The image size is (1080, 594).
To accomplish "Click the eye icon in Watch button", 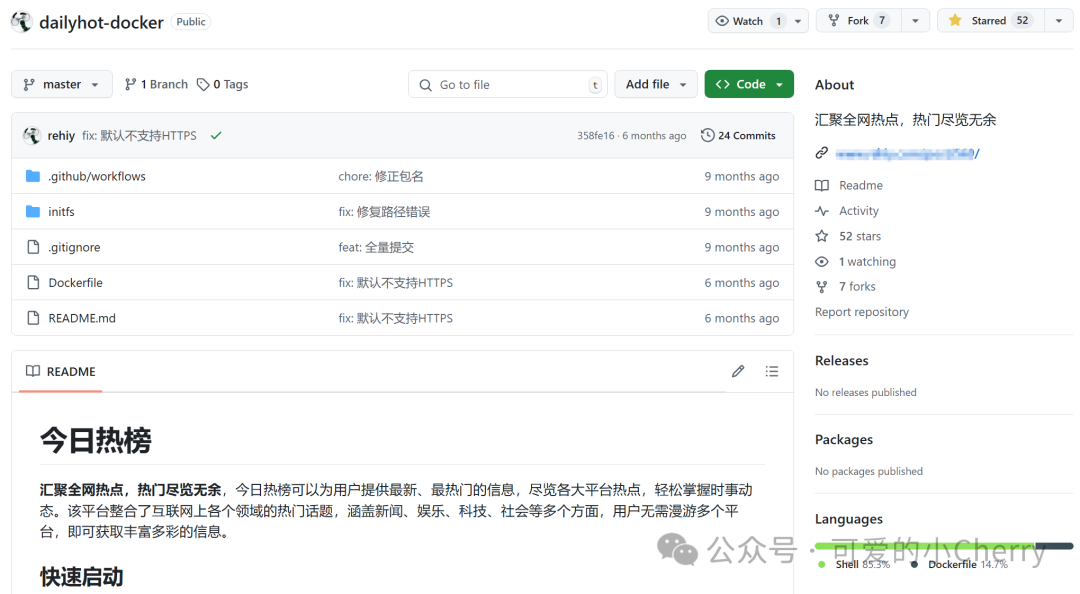I will [x=722, y=21].
